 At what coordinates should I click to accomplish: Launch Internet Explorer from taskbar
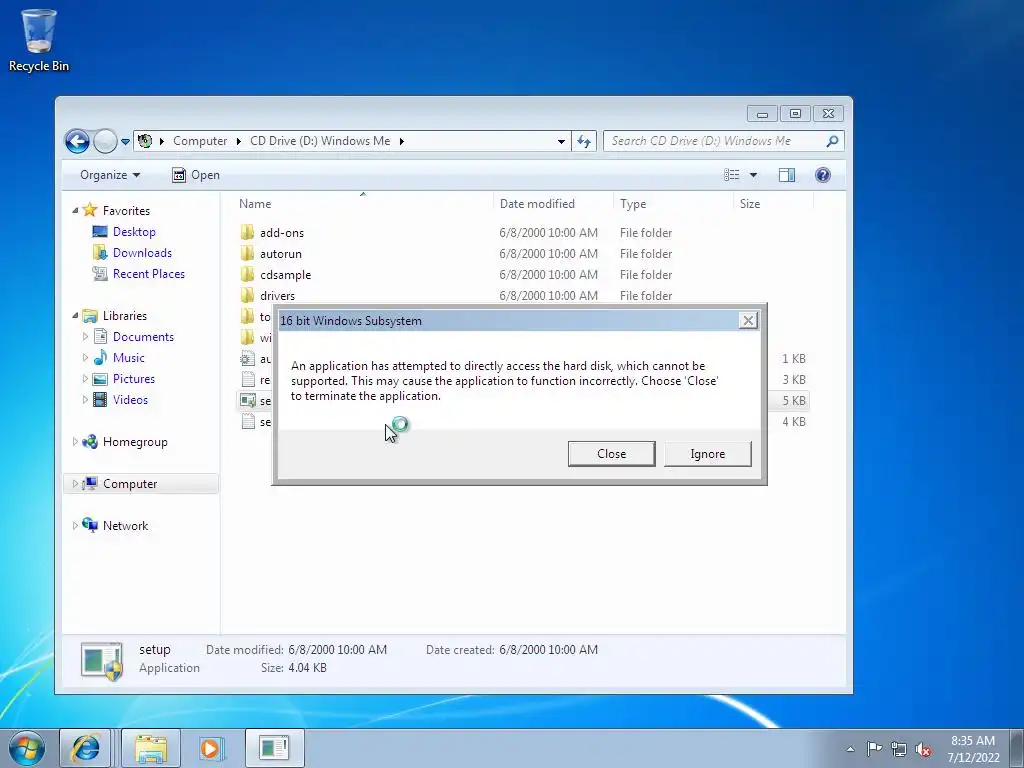[85, 748]
